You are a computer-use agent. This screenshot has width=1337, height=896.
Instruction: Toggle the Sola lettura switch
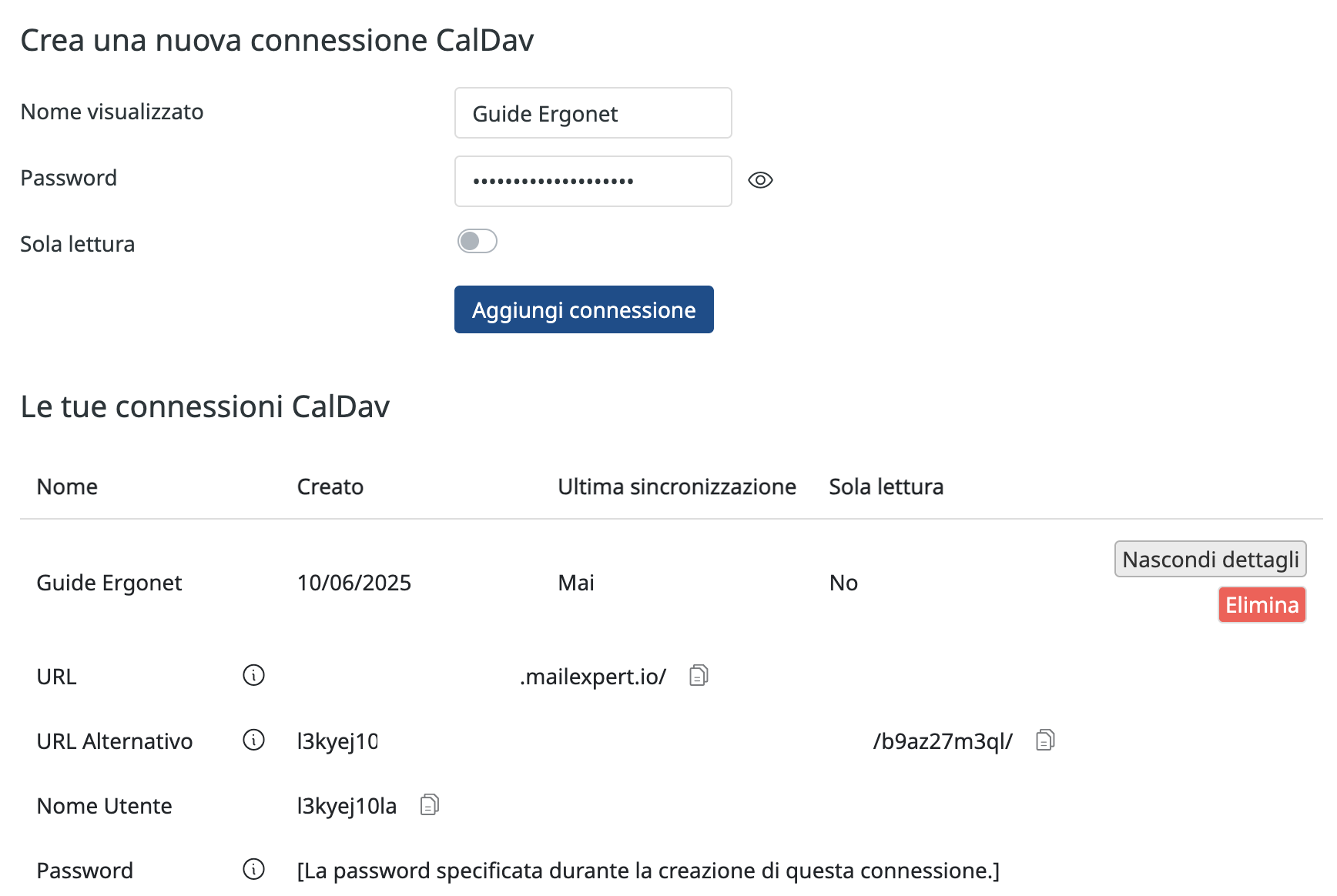tap(477, 241)
